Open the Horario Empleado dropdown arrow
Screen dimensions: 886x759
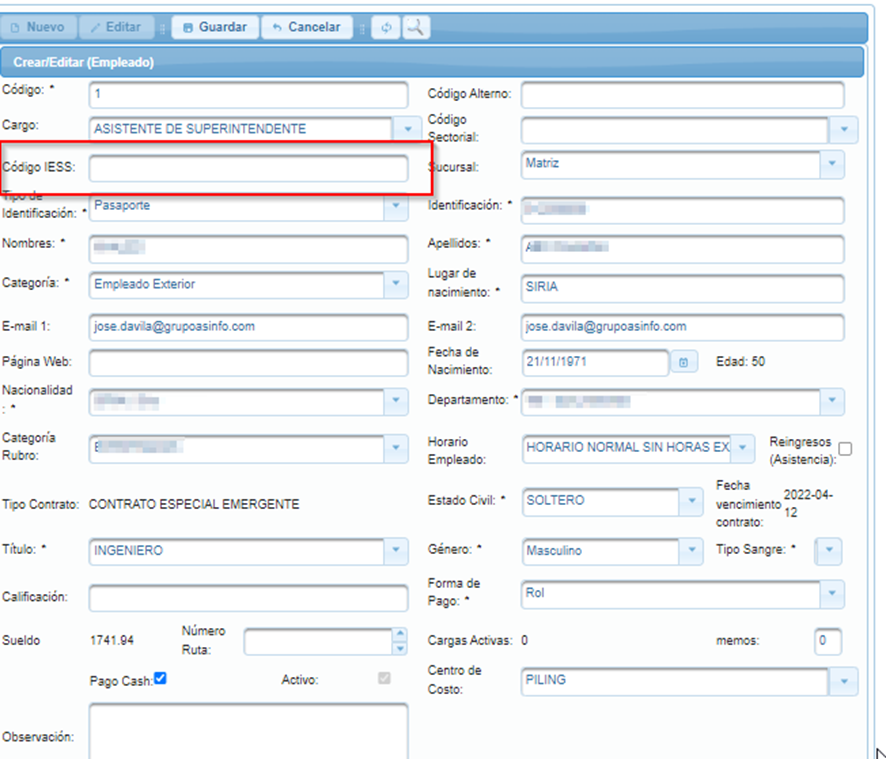743,448
